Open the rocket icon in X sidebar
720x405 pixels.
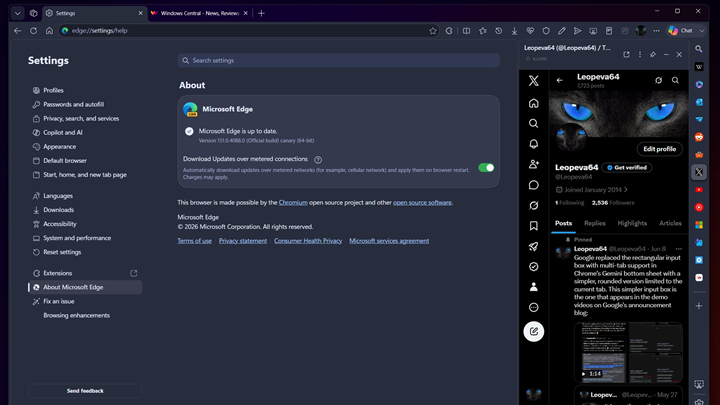click(533, 246)
